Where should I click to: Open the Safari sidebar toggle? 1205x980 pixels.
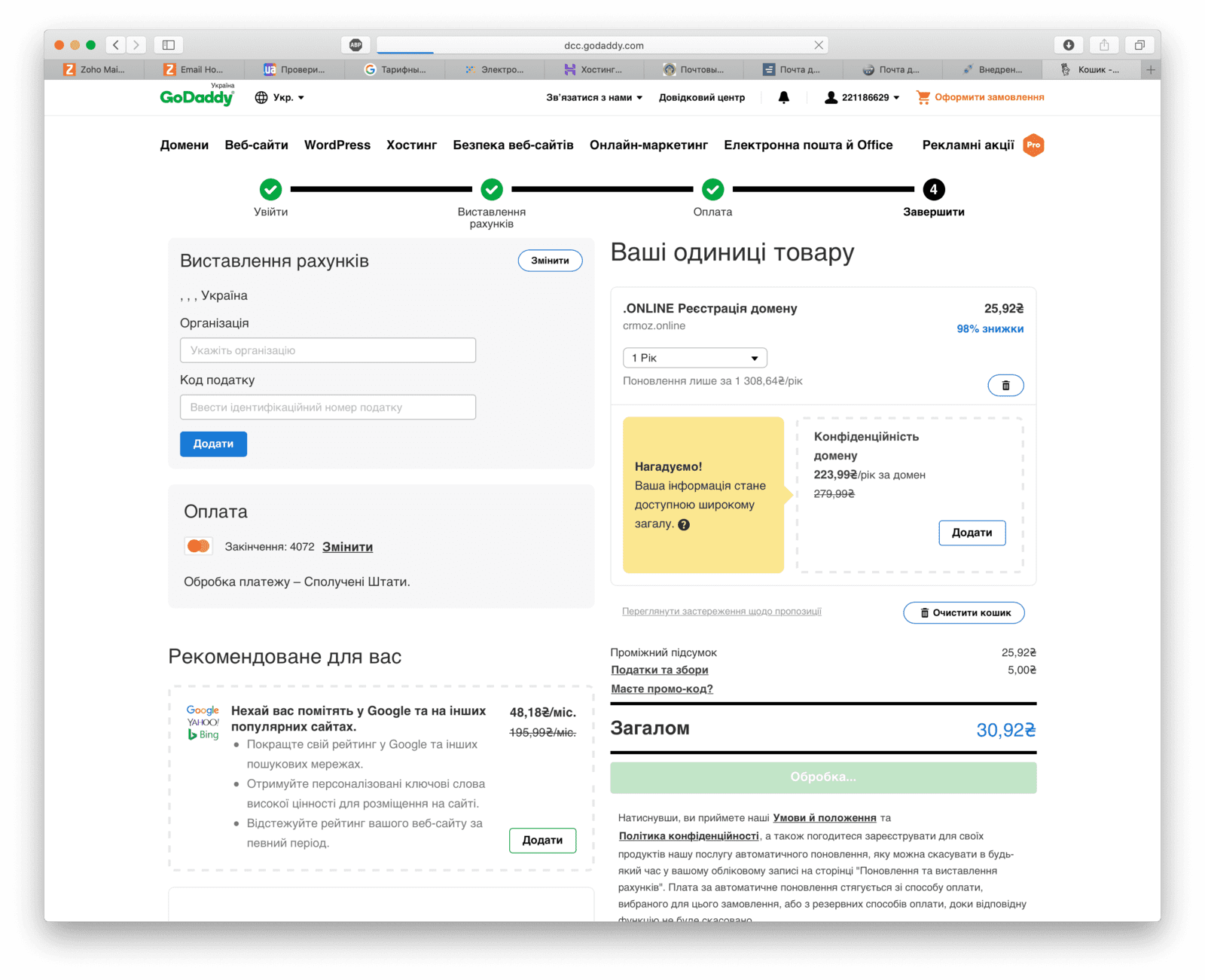coord(169,45)
